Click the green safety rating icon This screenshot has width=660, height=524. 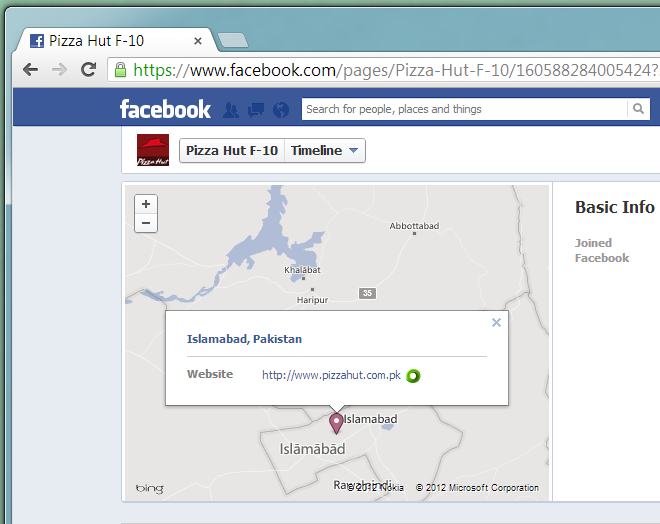click(413, 376)
